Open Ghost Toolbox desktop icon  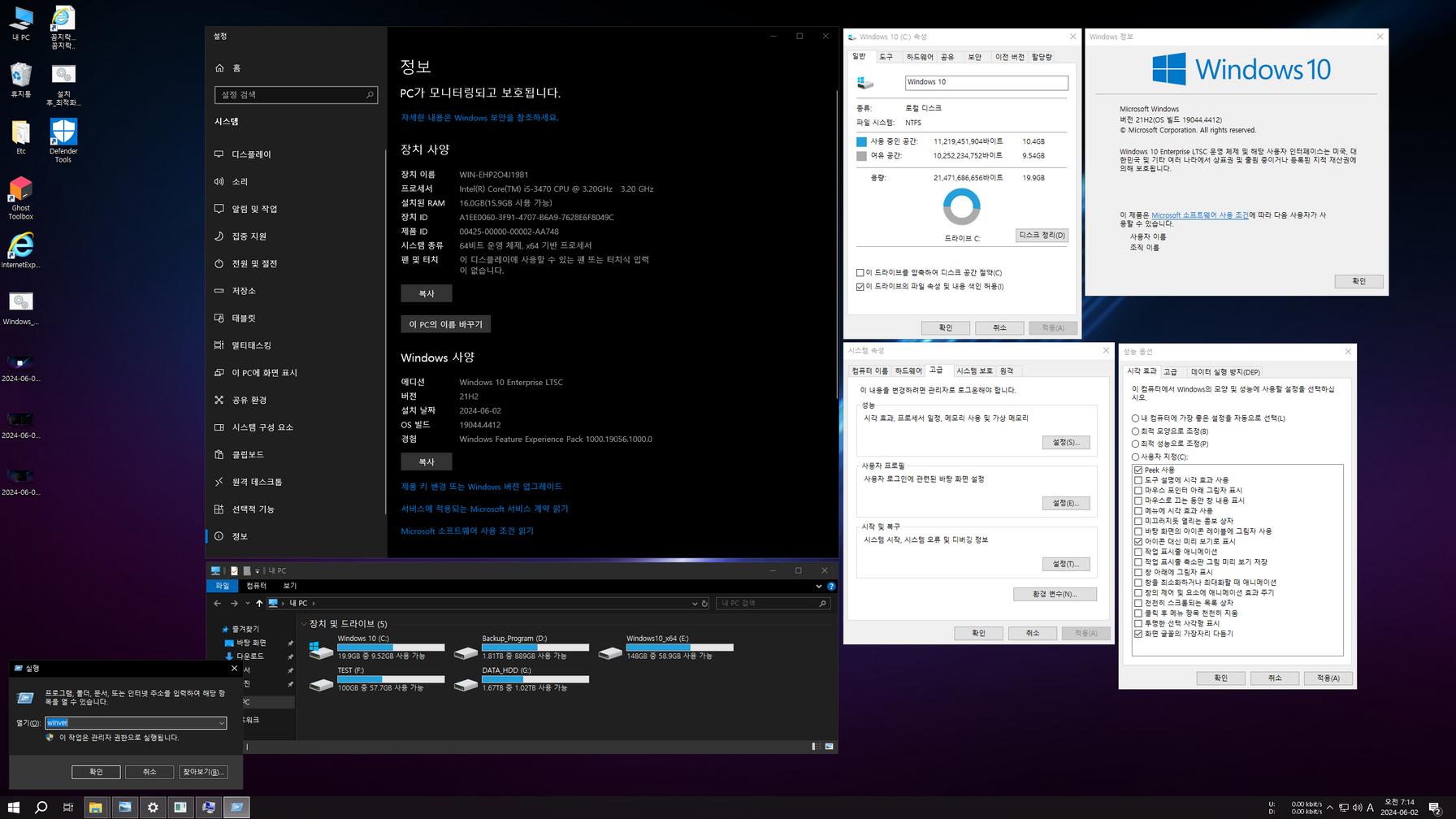[20, 198]
